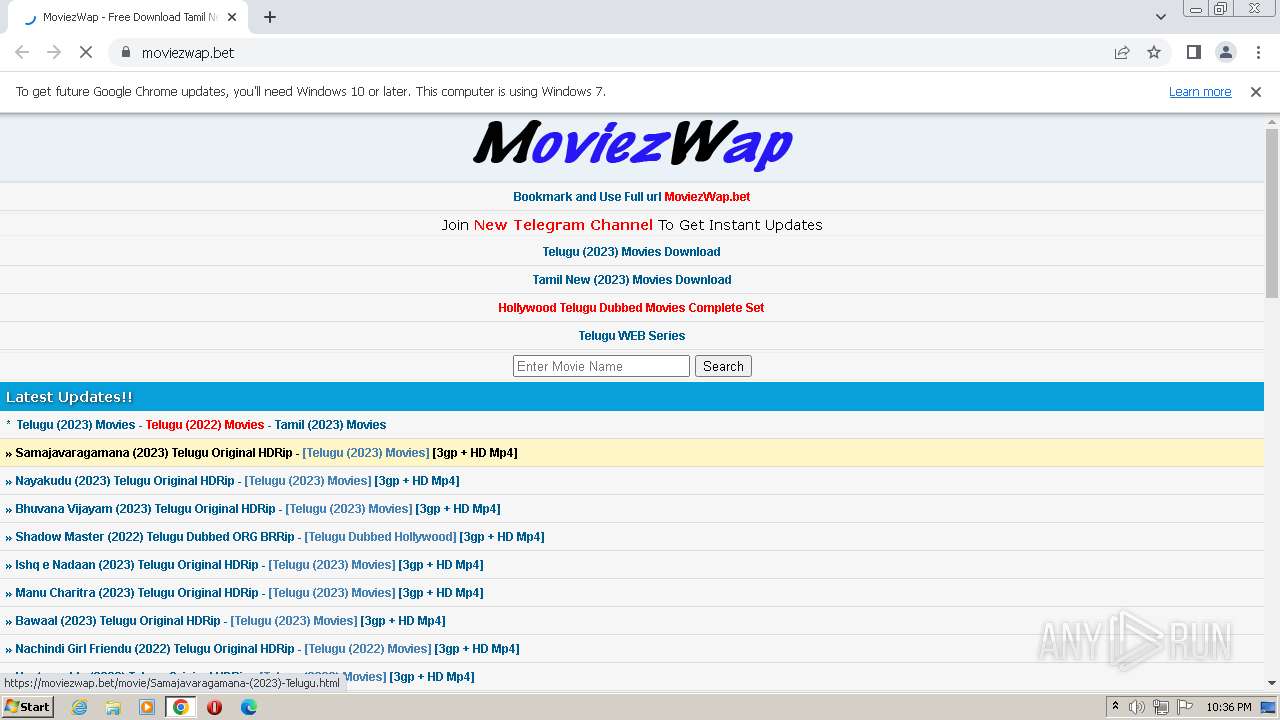The image size is (1280, 720).
Task: Click scrollbar down arrow
Action: point(1272,683)
